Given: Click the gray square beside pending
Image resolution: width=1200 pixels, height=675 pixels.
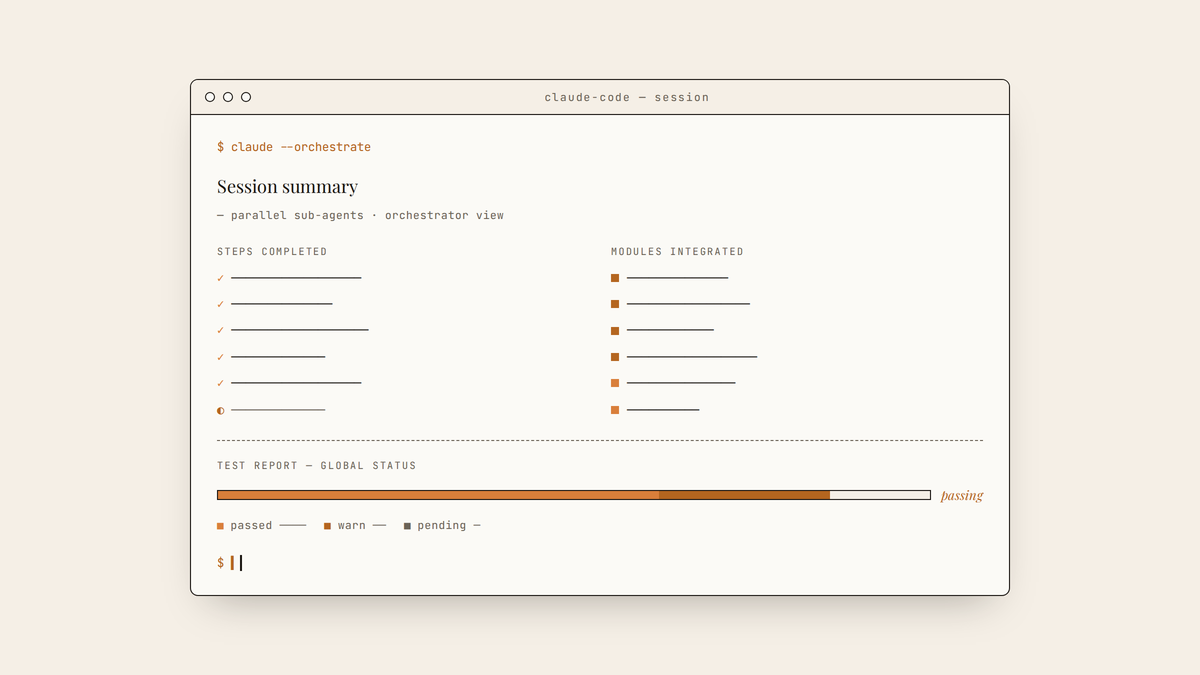Looking at the screenshot, I should click(407, 526).
